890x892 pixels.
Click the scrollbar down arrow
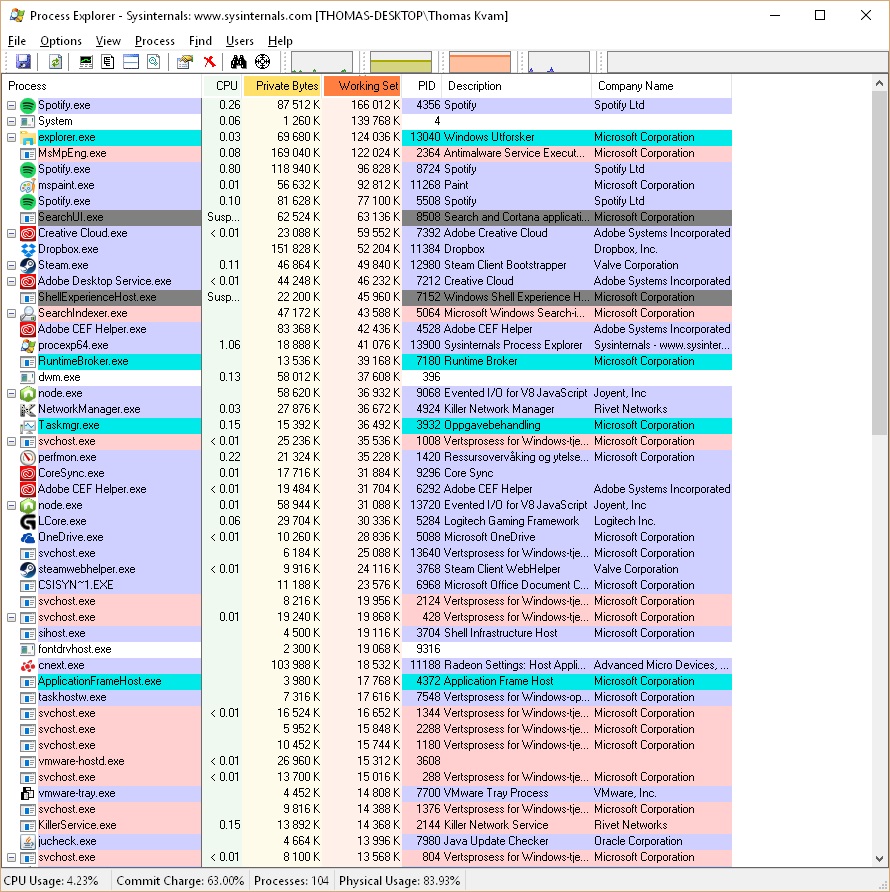click(x=880, y=858)
